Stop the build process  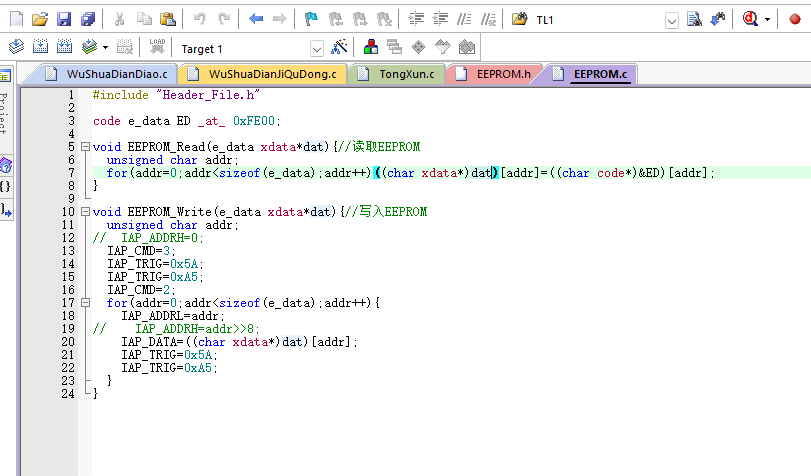[x=125, y=47]
